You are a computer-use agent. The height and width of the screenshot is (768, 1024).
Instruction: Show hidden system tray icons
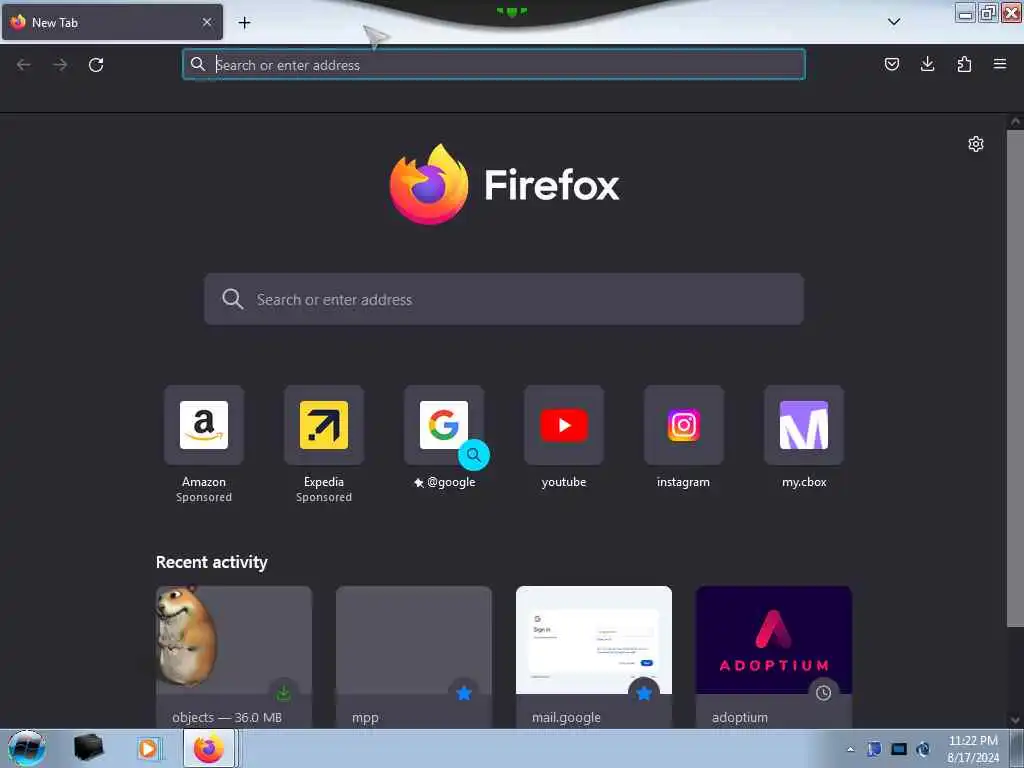point(850,749)
